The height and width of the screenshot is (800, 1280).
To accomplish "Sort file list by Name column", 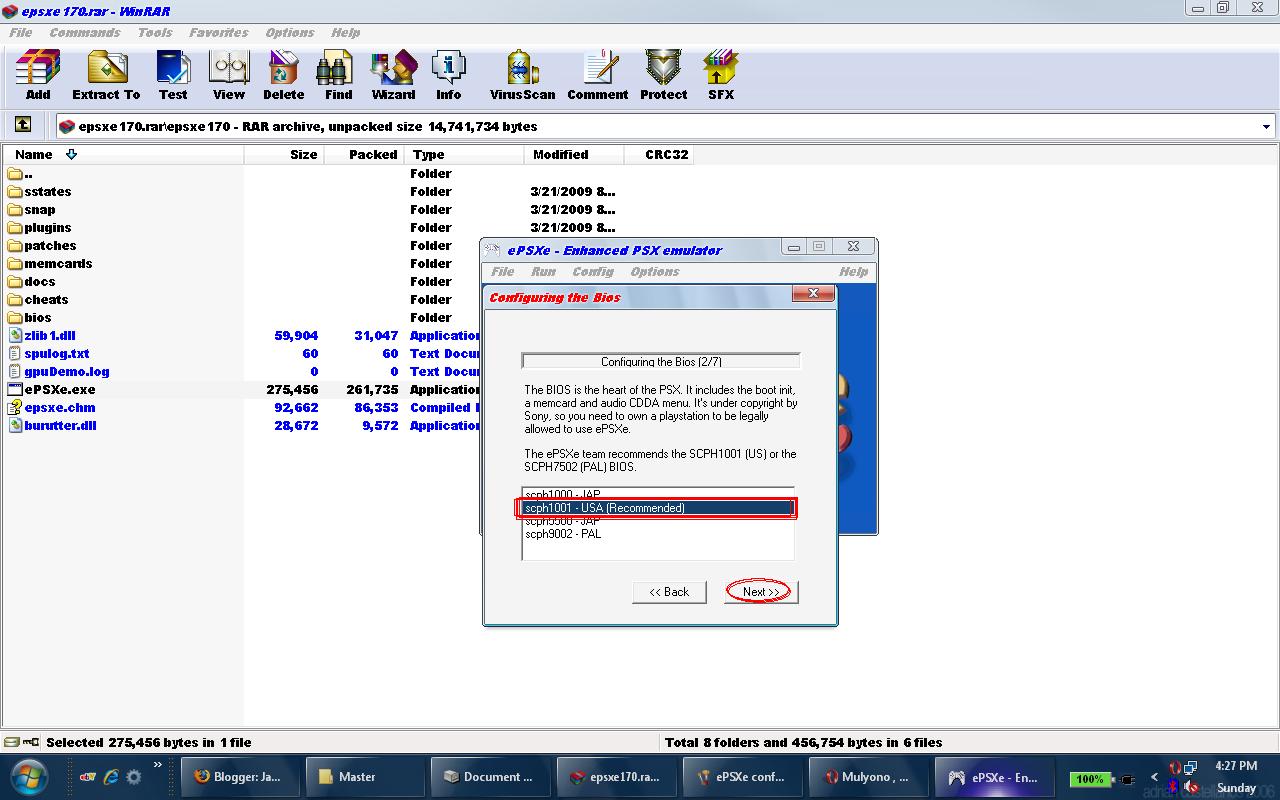I will coord(123,154).
